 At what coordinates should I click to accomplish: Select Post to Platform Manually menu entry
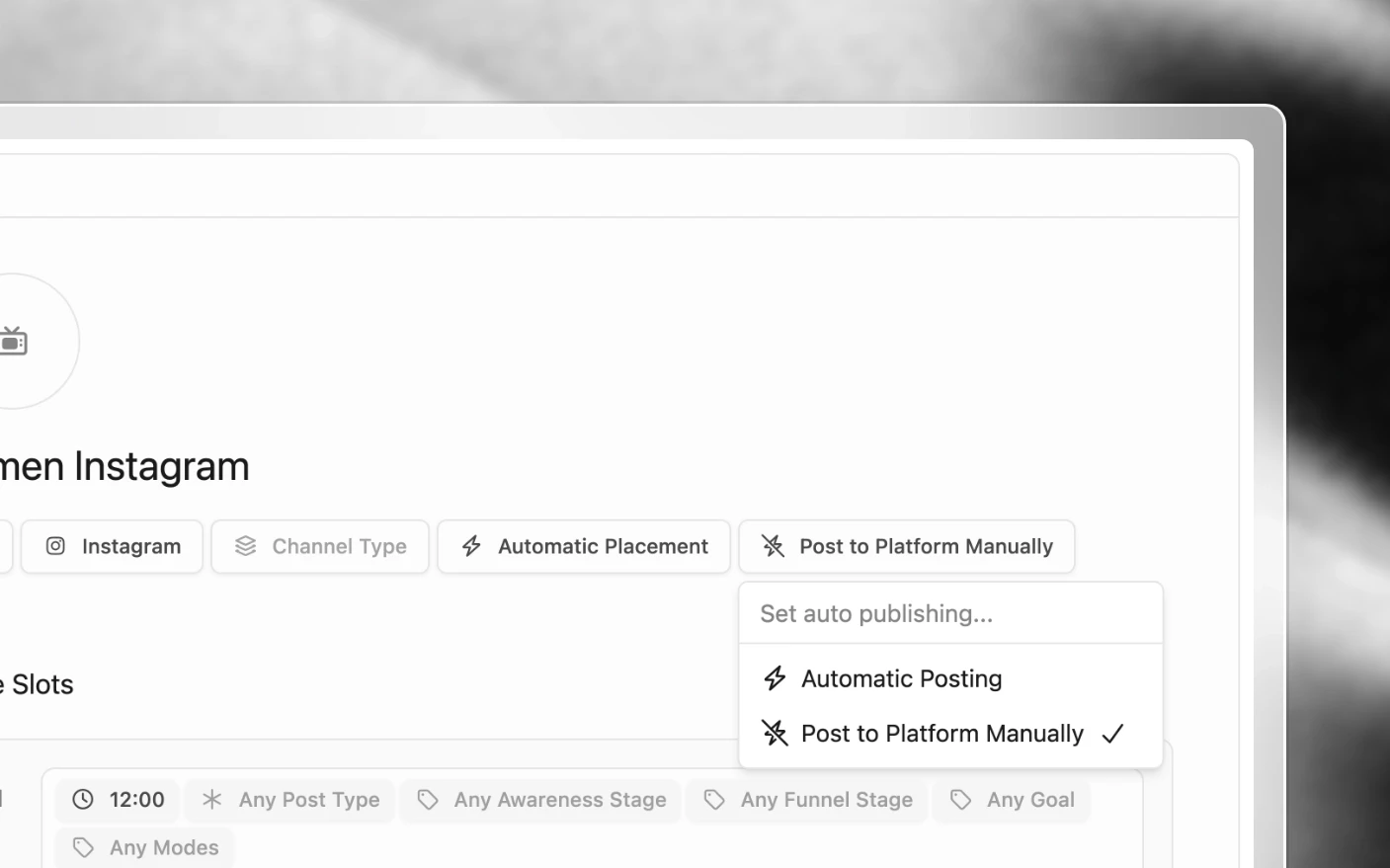click(950, 734)
